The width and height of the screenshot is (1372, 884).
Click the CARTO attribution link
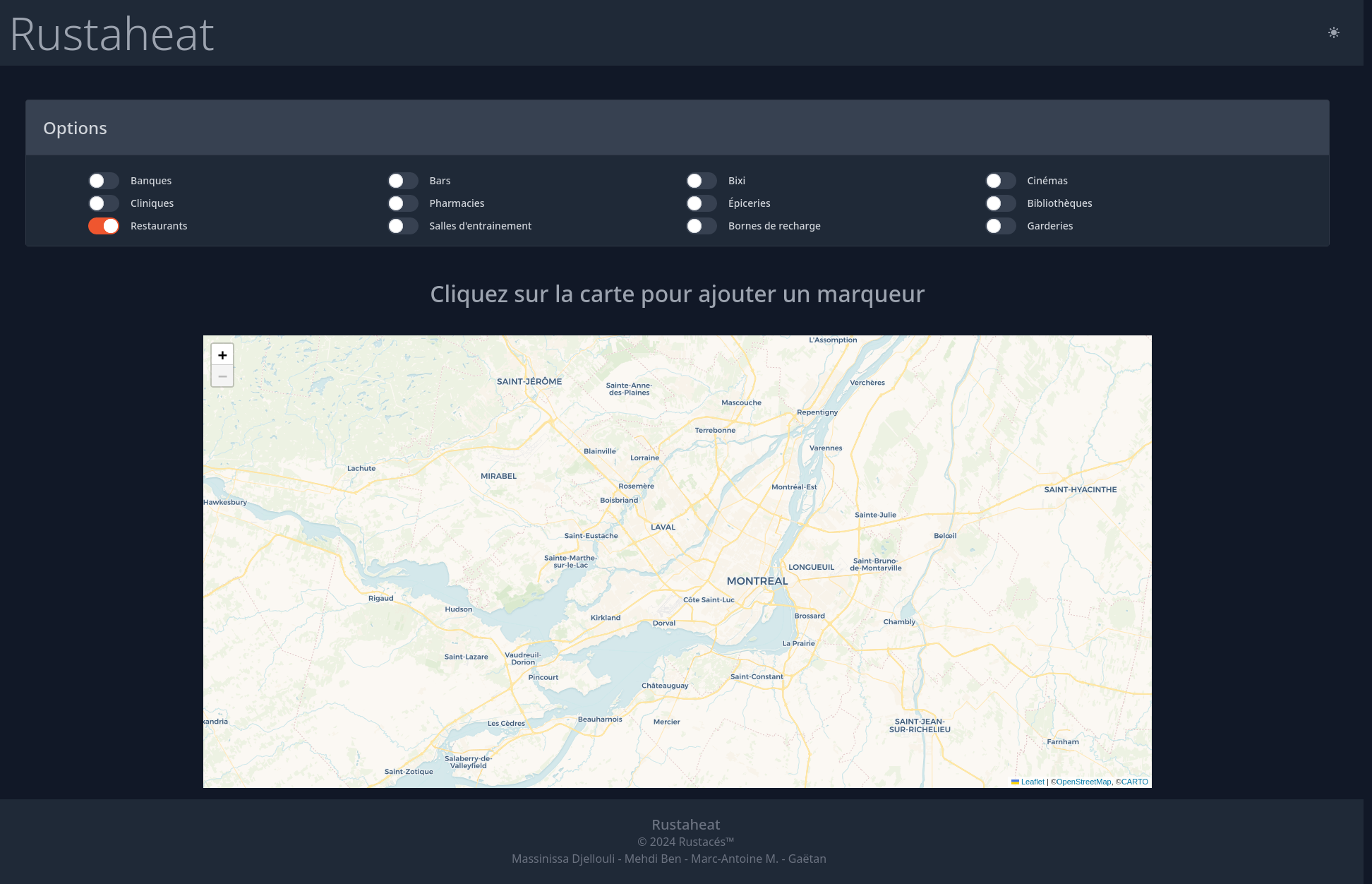tap(1134, 782)
